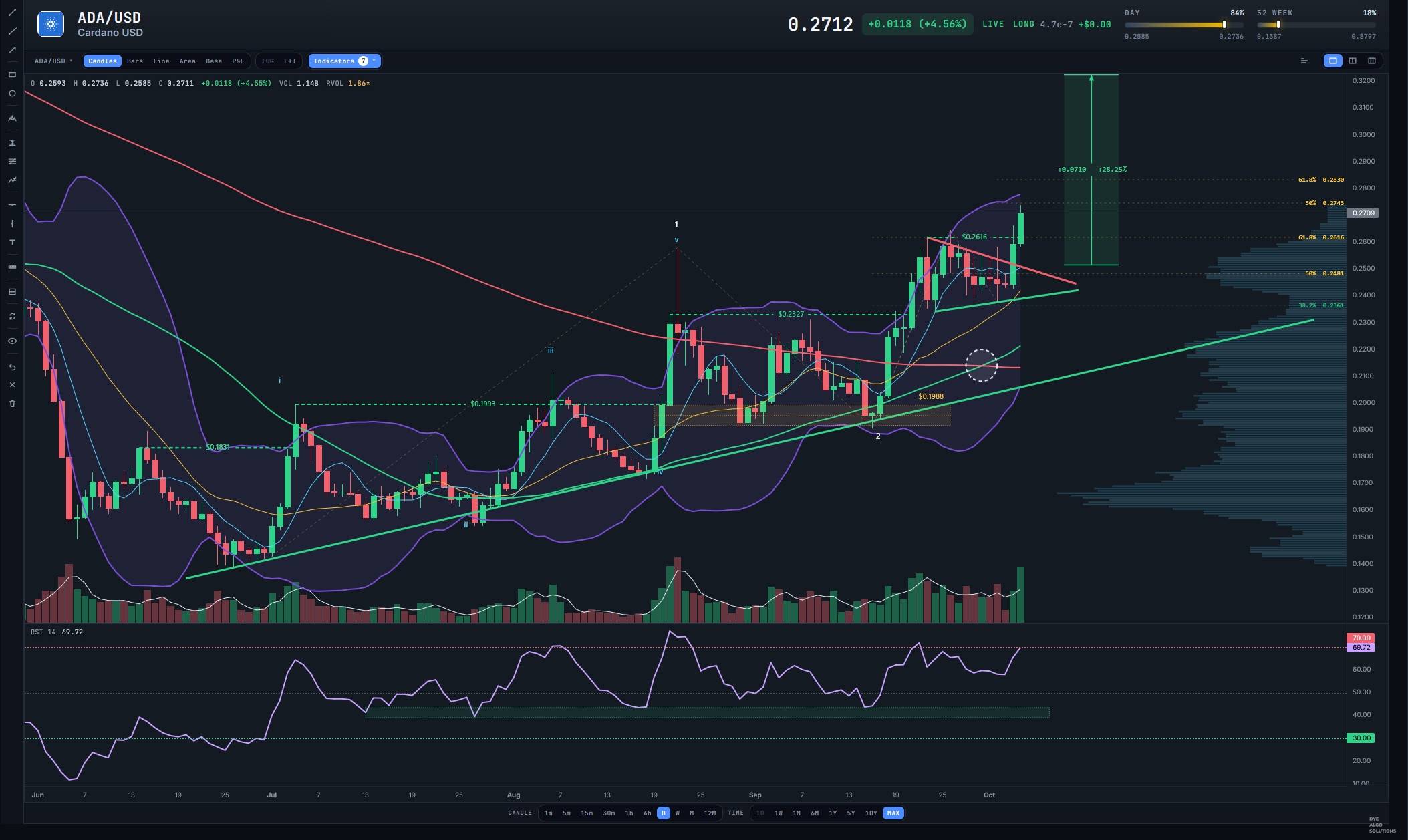This screenshot has width=1408, height=840.
Task: Set time range to 1M
Action: click(797, 813)
